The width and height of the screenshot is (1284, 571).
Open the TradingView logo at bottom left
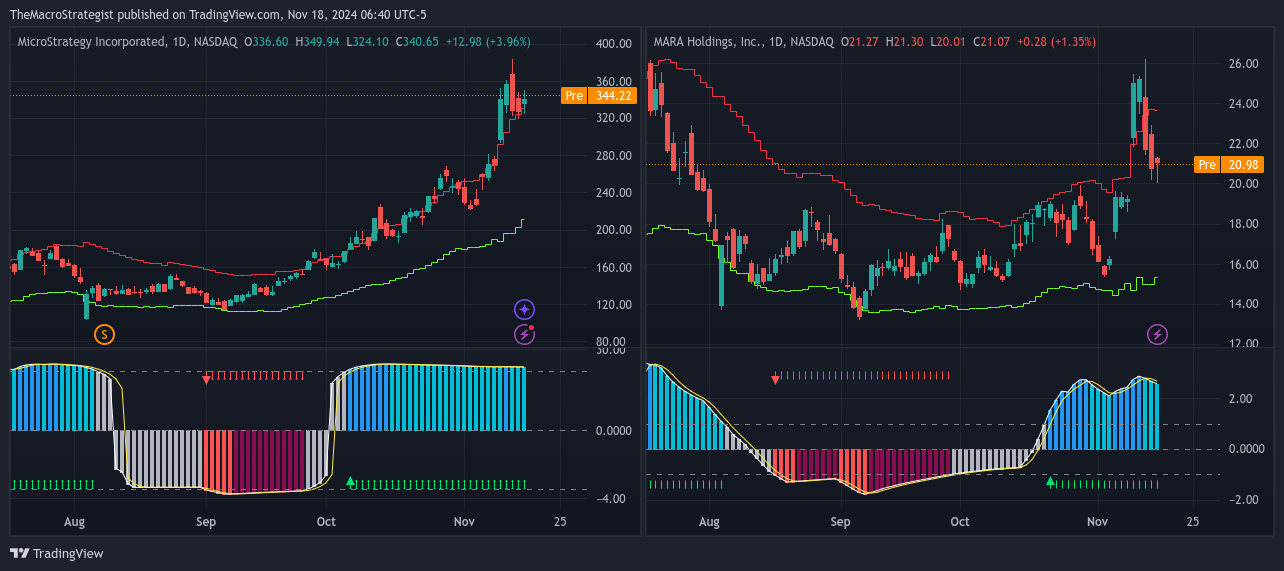(x=57, y=553)
